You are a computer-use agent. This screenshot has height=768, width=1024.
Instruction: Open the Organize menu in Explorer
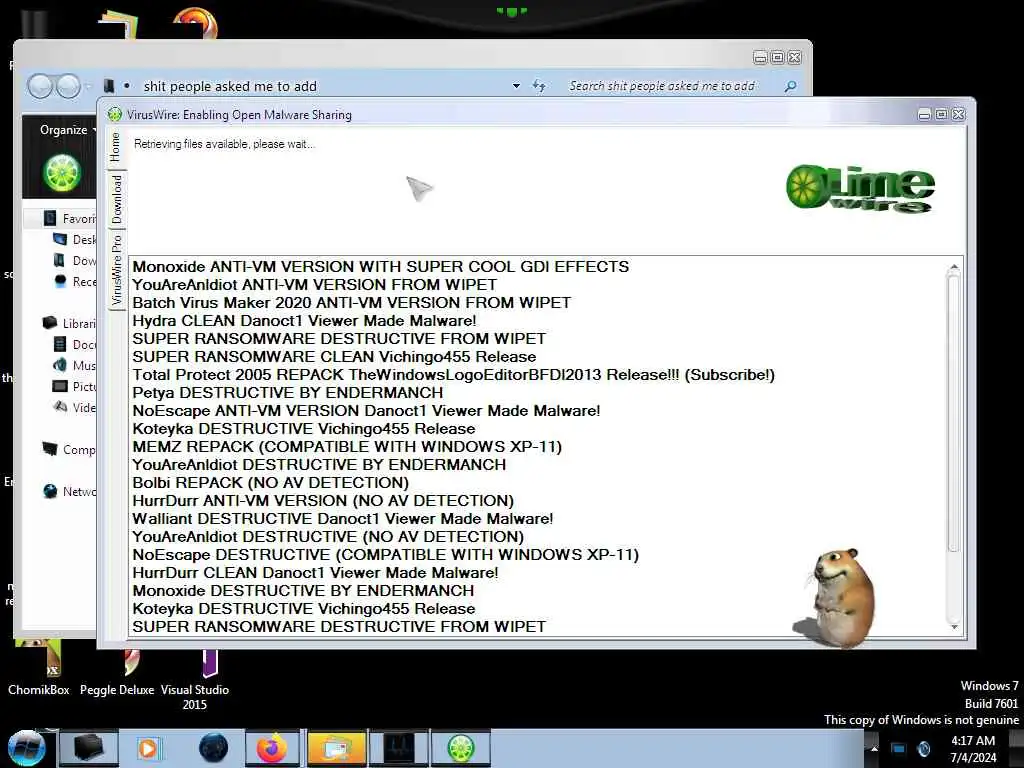click(x=68, y=130)
